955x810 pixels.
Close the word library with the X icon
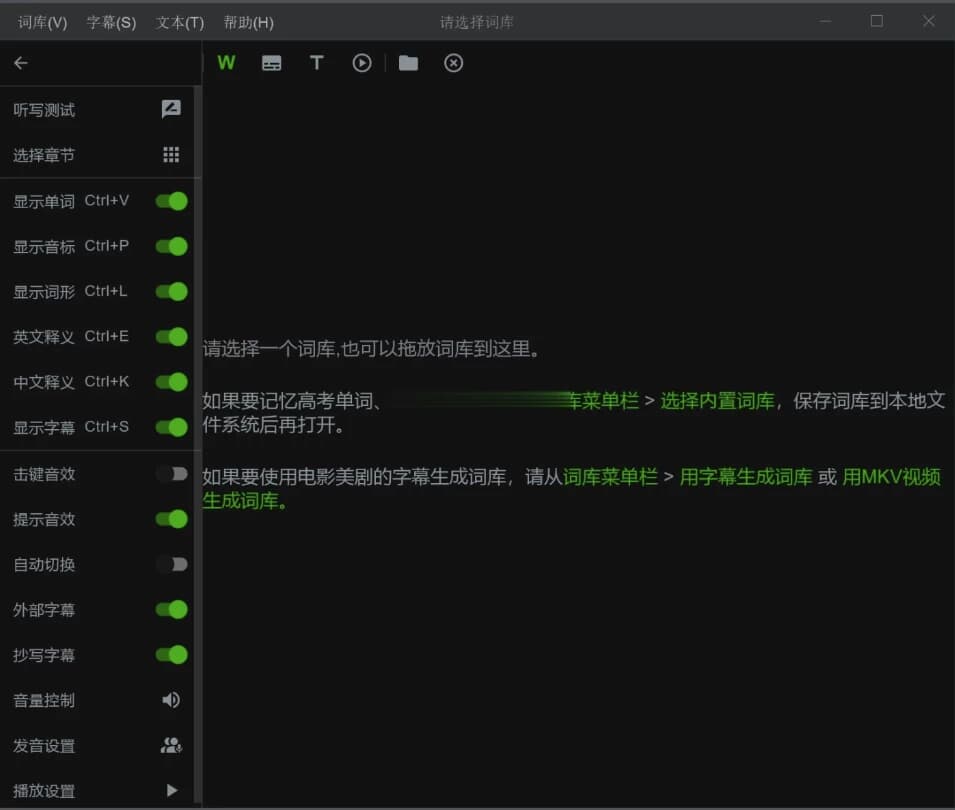pos(453,62)
